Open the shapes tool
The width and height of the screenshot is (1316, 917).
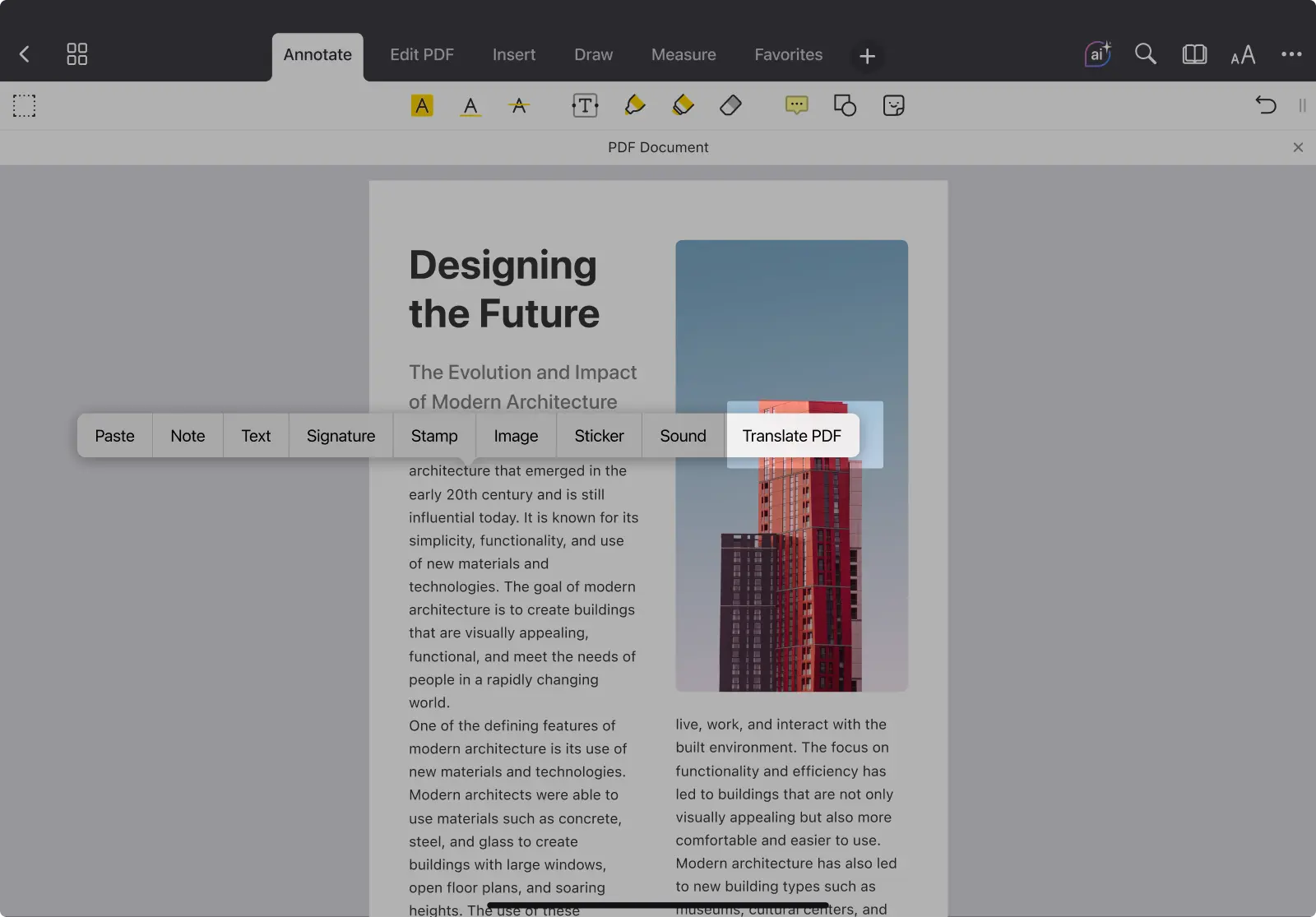click(x=845, y=105)
